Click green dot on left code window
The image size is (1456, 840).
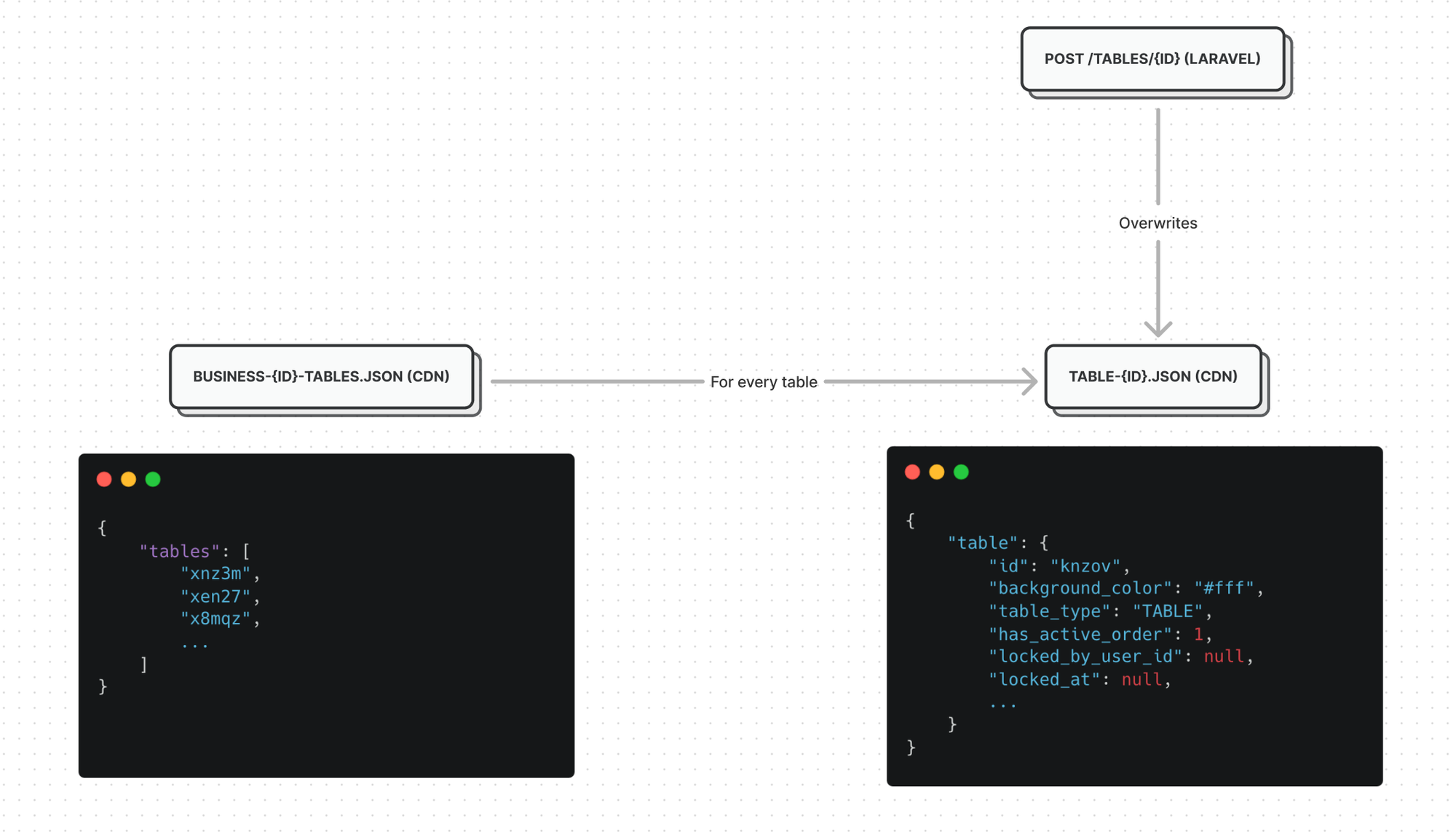[x=153, y=479]
